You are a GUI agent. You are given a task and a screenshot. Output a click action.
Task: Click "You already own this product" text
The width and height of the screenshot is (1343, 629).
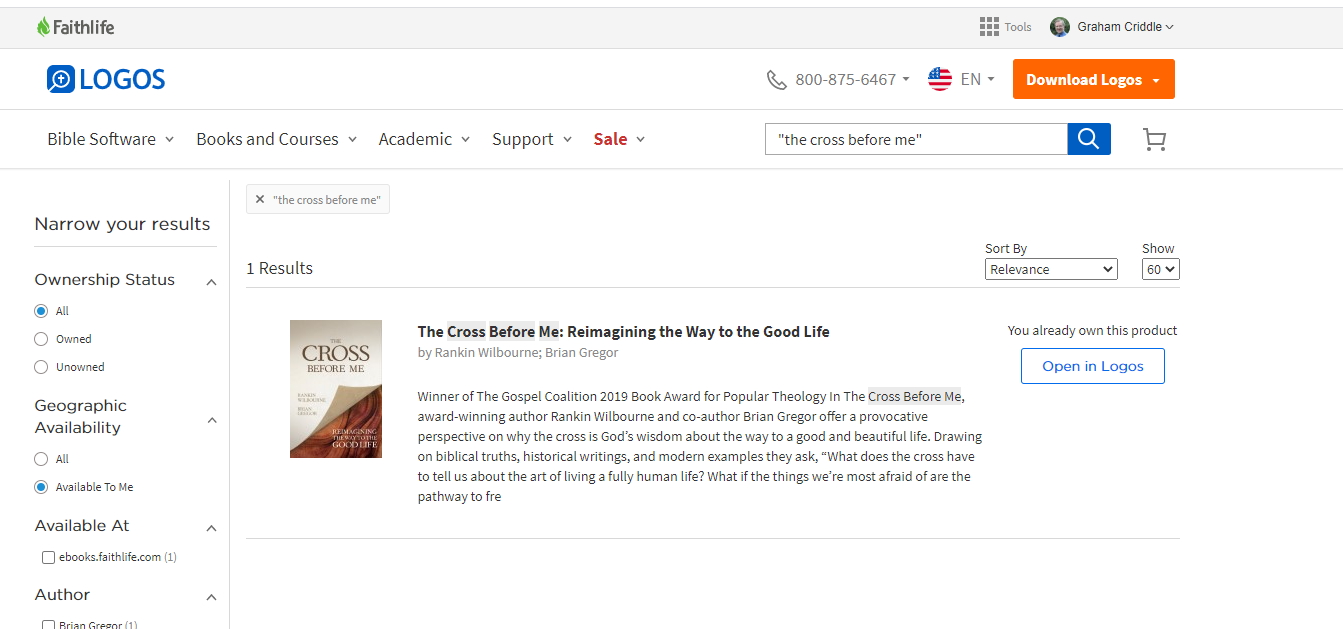coord(1093,331)
